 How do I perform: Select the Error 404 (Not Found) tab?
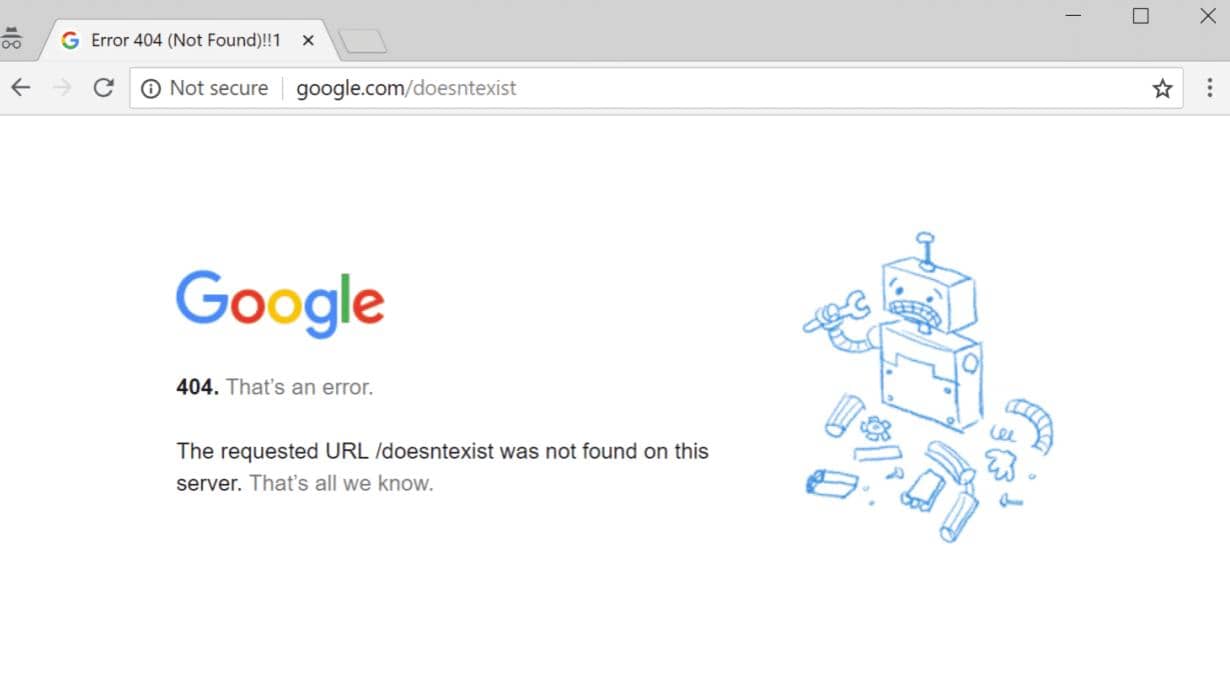pyautogui.click(x=185, y=40)
